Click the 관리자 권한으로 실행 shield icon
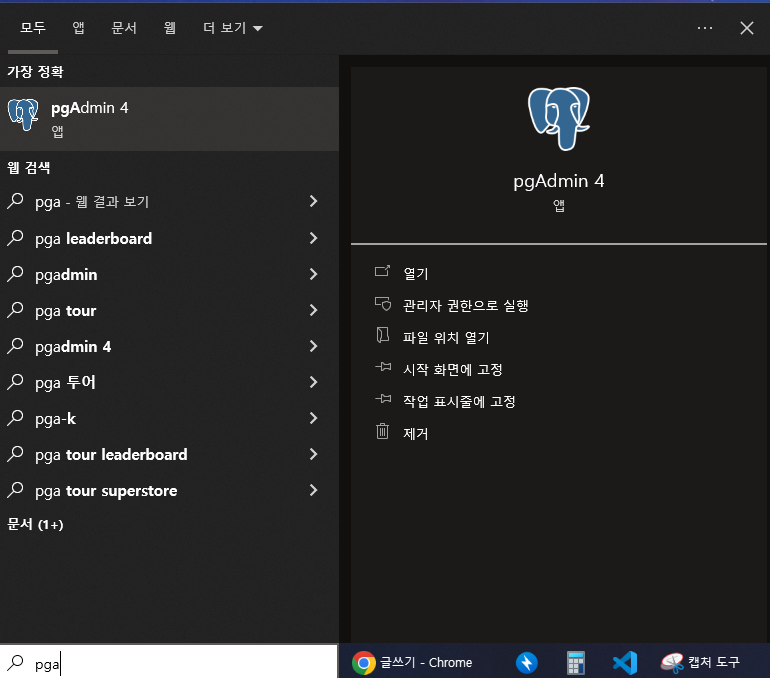This screenshot has width=770, height=678. (383, 303)
